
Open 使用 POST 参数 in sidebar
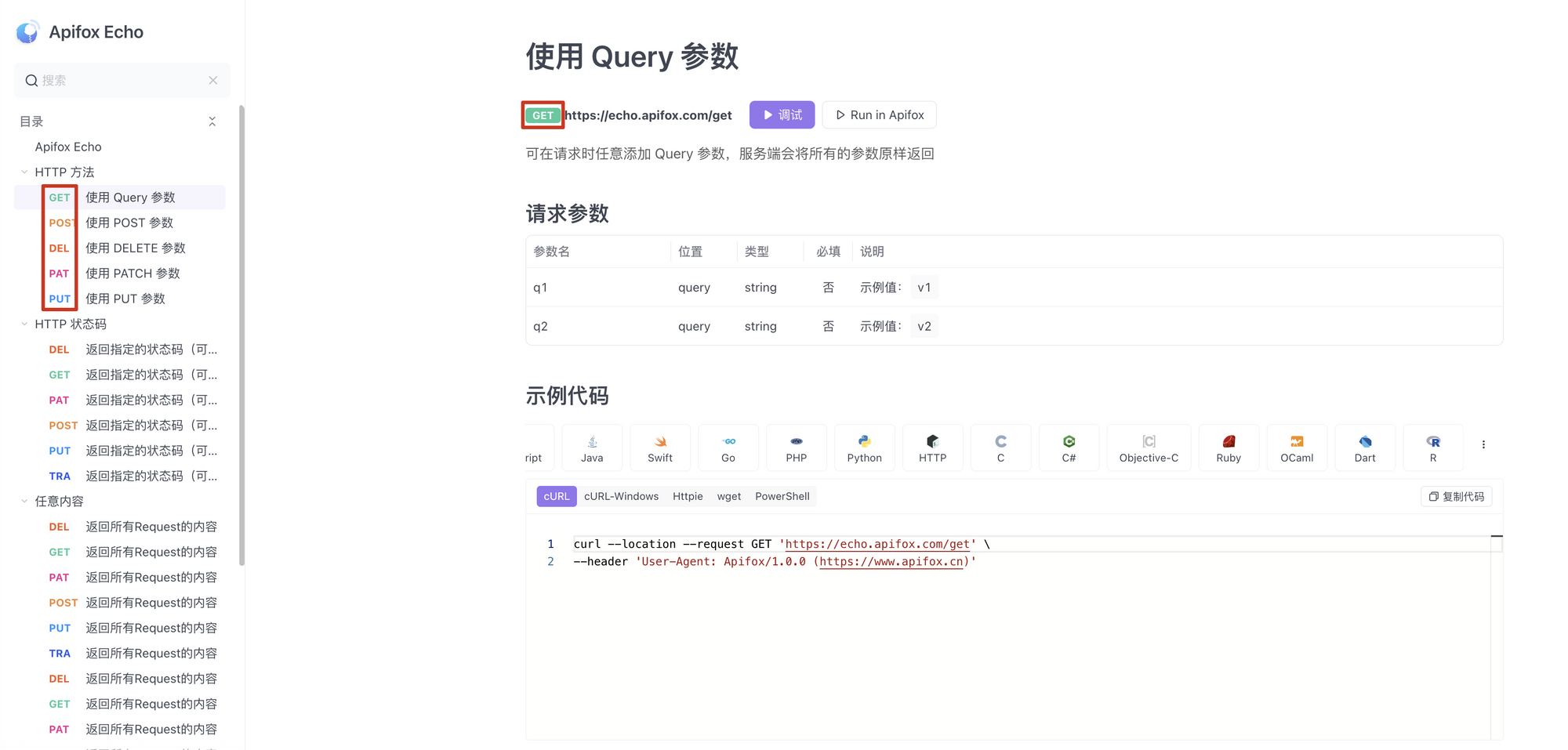click(x=129, y=223)
